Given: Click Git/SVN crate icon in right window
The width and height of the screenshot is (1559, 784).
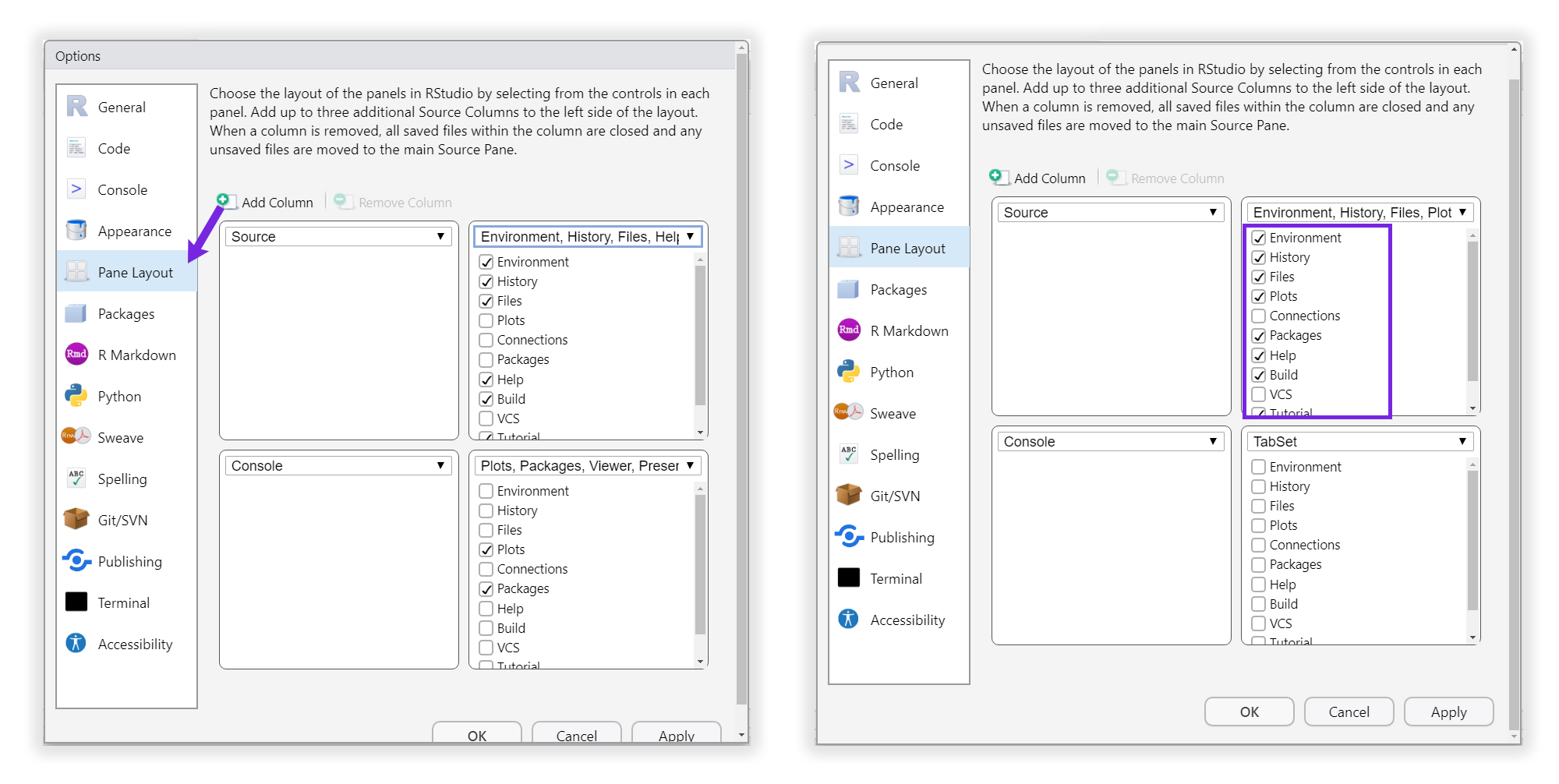Looking at the screenshot, I should point(849,495).
